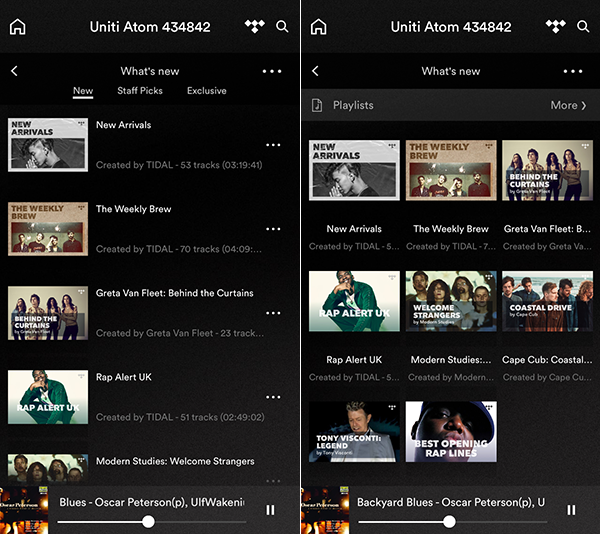Image resolution: width=600 pixels, height=534 pixels.
Task: Select the New tab
Action: 83,91
